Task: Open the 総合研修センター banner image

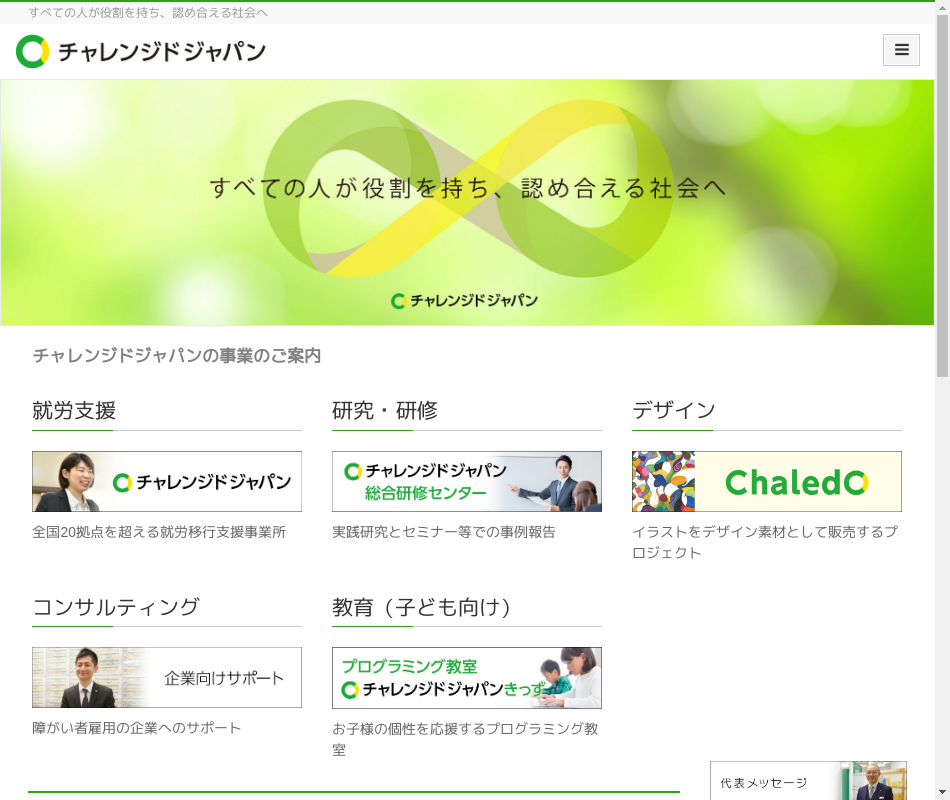Action: point(467,481)
